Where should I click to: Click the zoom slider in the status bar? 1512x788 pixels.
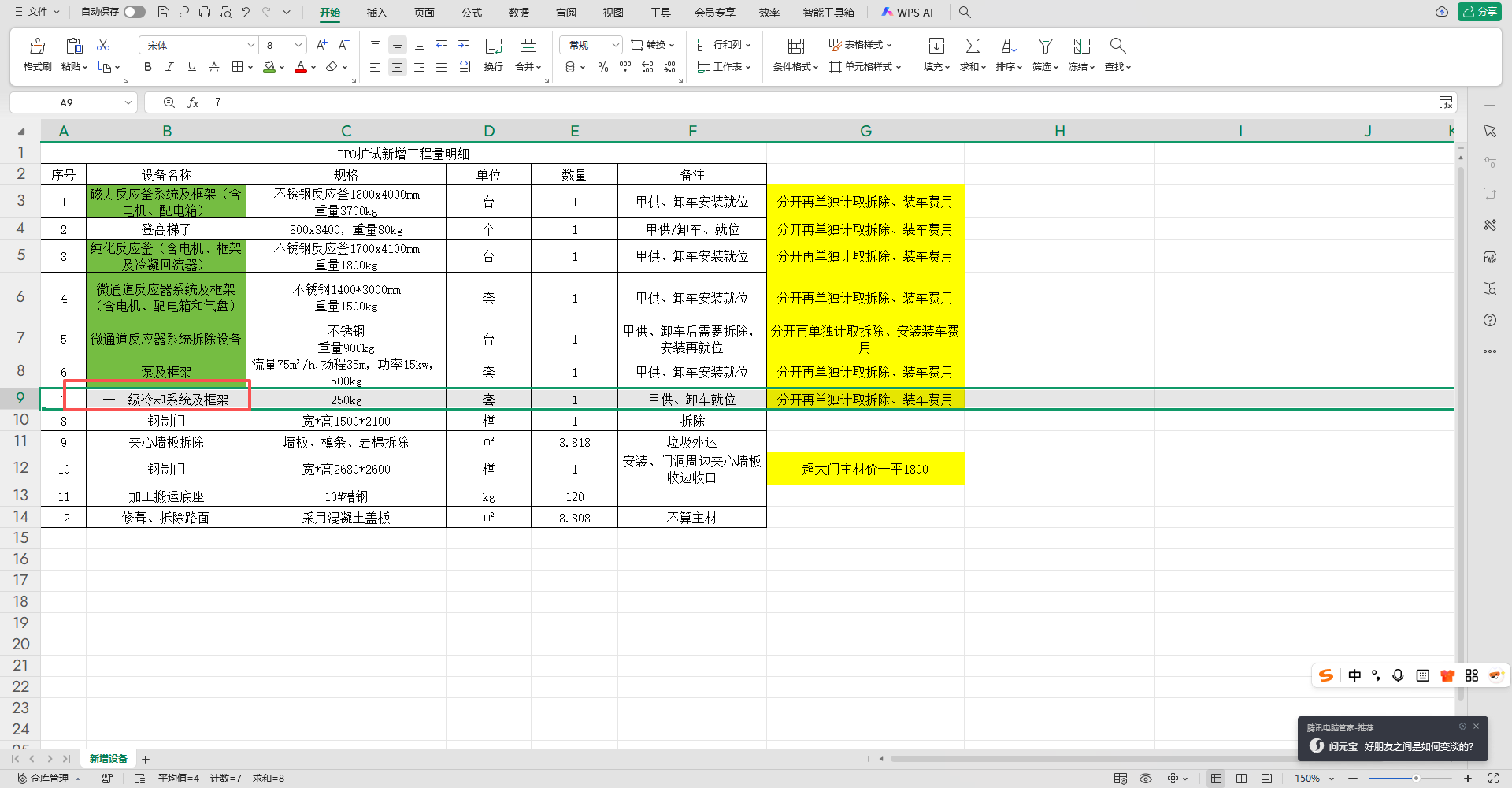pyautogui.click(x=1410, y=779)
